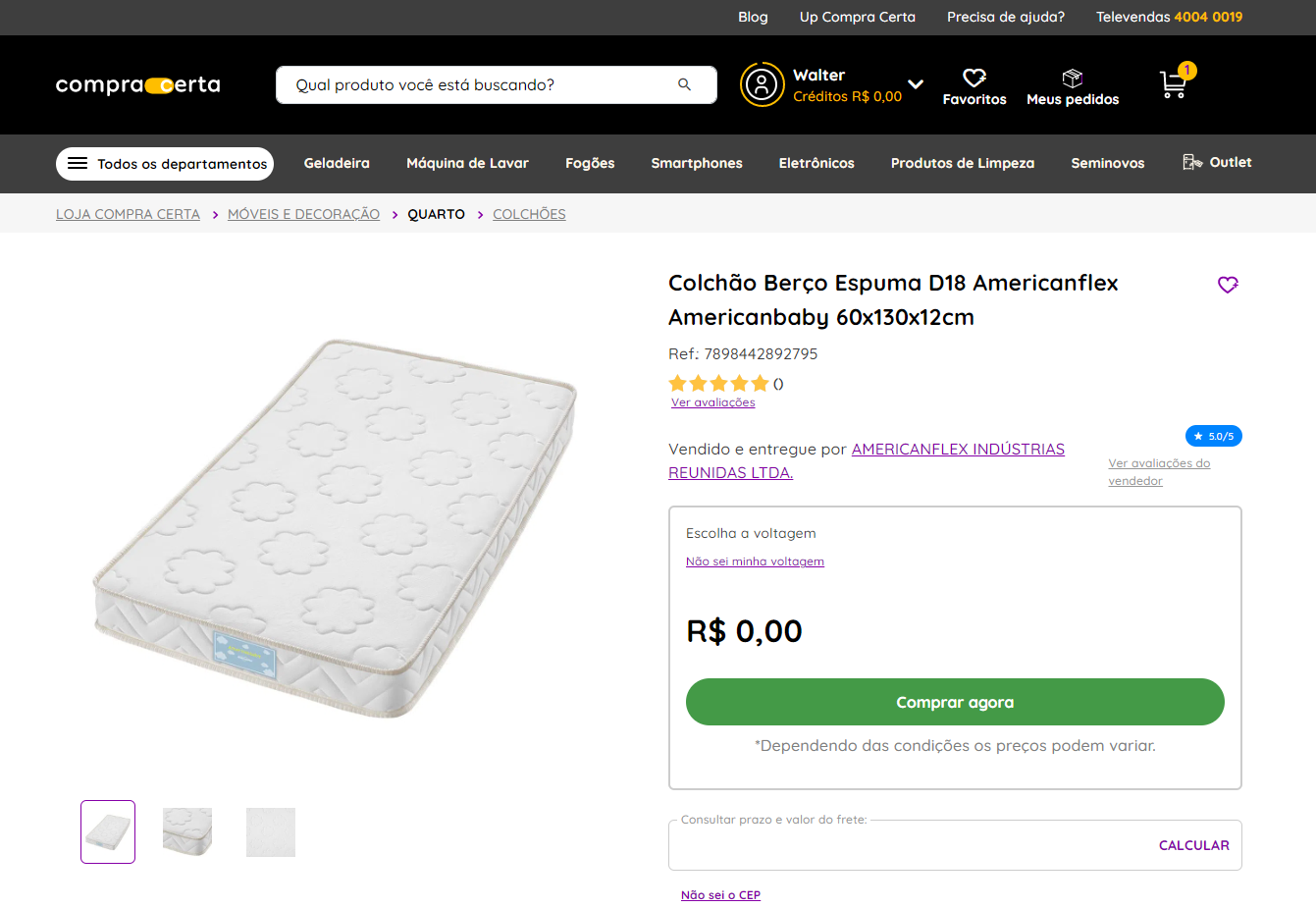Open Favoritos heart icon in header

coord(974,78)
